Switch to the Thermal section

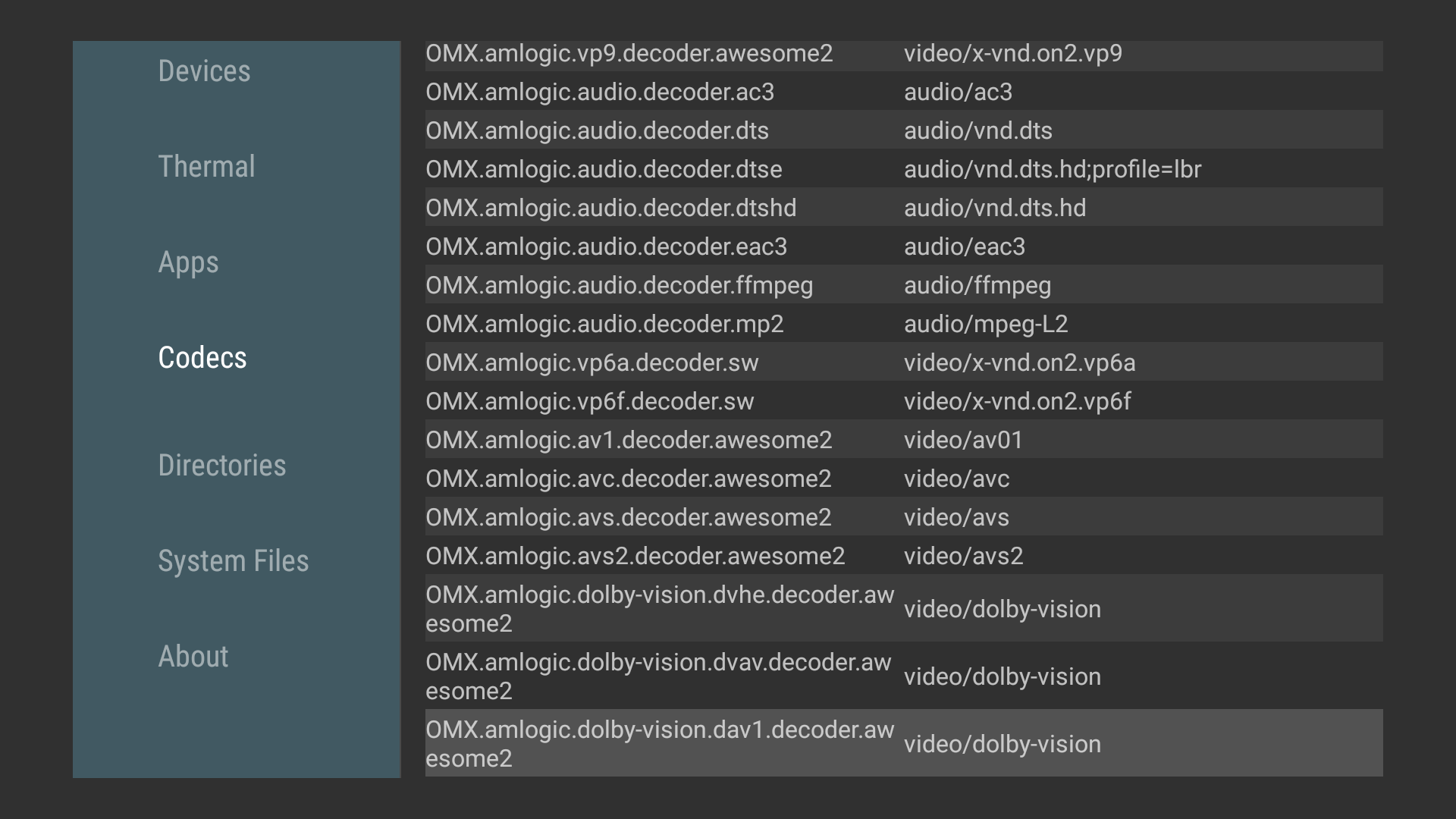[x=206, y=167]
